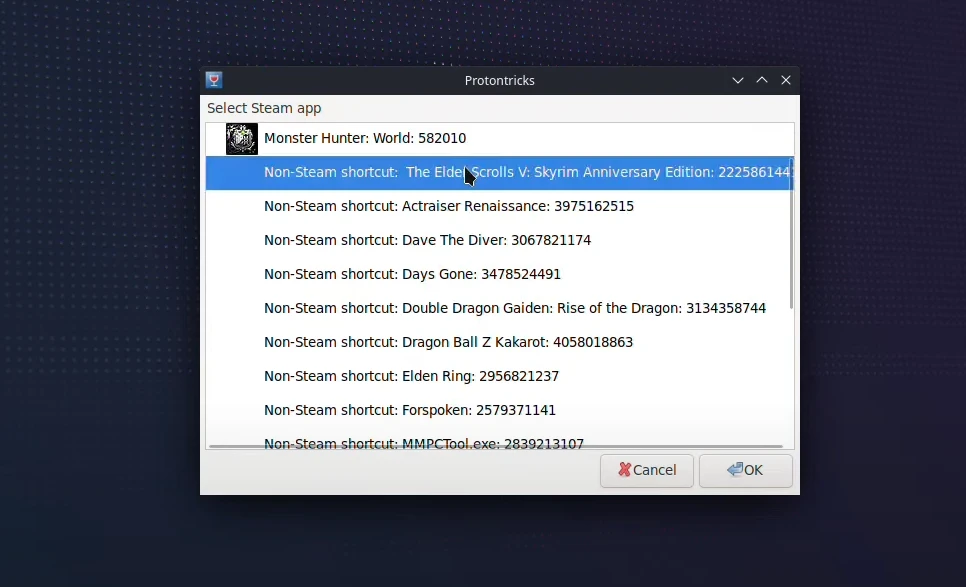
Task: Pick the Elden Ring shortcut
Action: 500,376
